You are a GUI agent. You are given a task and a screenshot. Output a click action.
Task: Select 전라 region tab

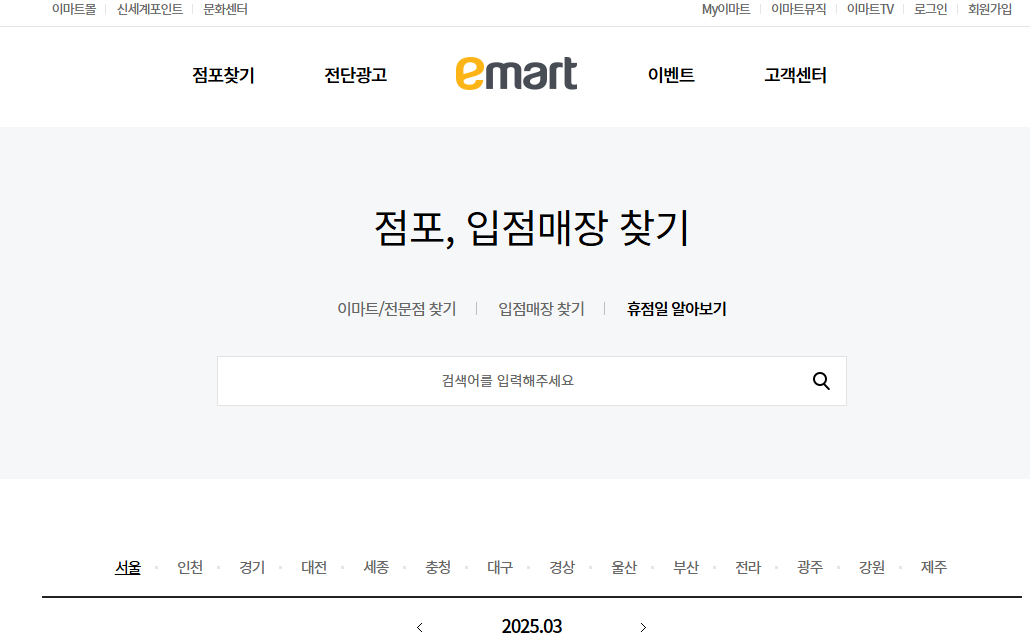coord(748,567)
